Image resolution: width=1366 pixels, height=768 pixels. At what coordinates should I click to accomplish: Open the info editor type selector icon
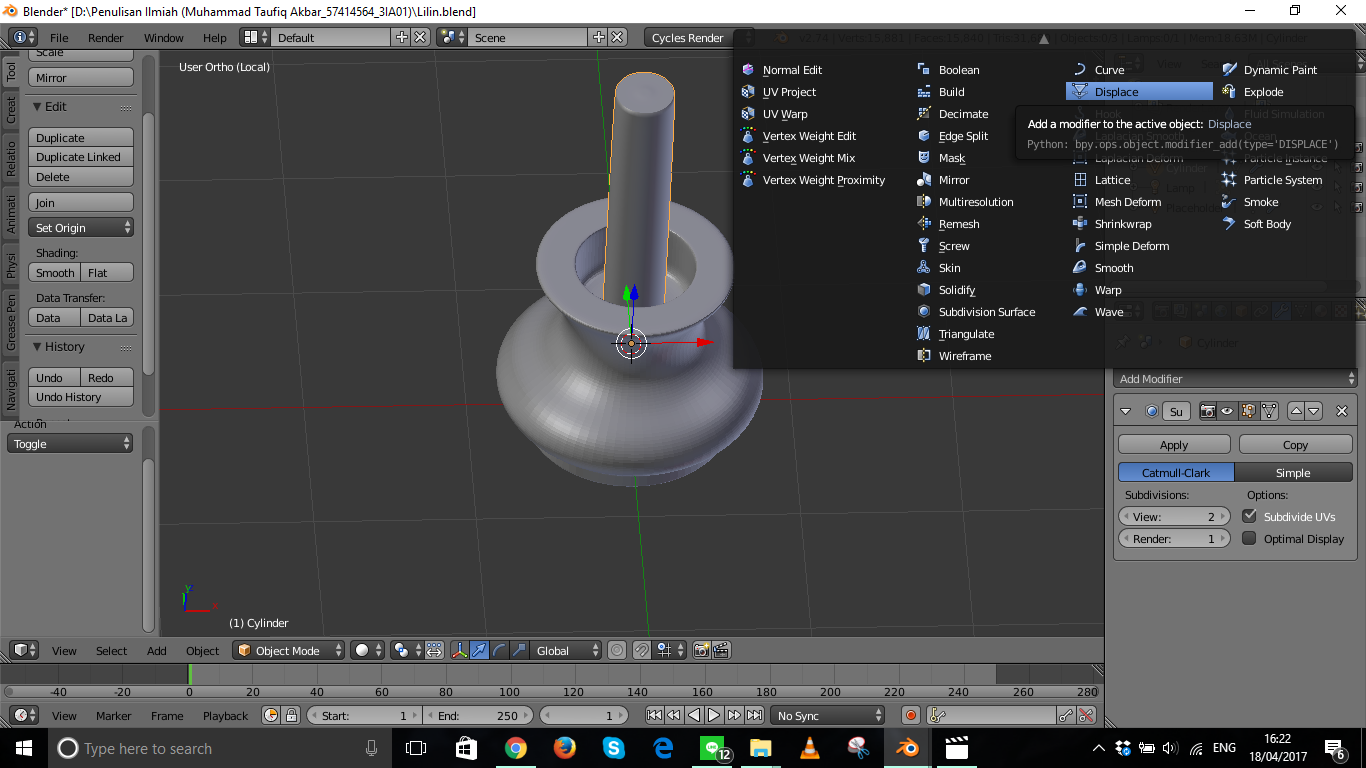tap(23, 37)
